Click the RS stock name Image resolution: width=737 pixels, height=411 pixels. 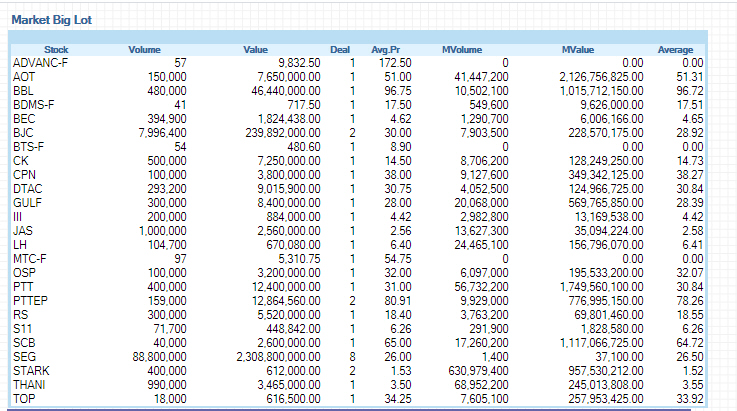pos(21,315)
